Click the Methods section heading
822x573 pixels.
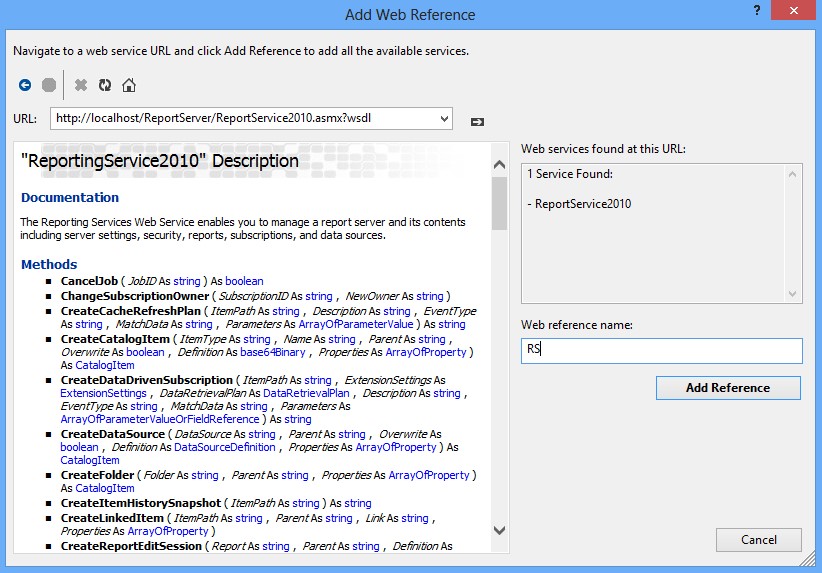(49, 264)
